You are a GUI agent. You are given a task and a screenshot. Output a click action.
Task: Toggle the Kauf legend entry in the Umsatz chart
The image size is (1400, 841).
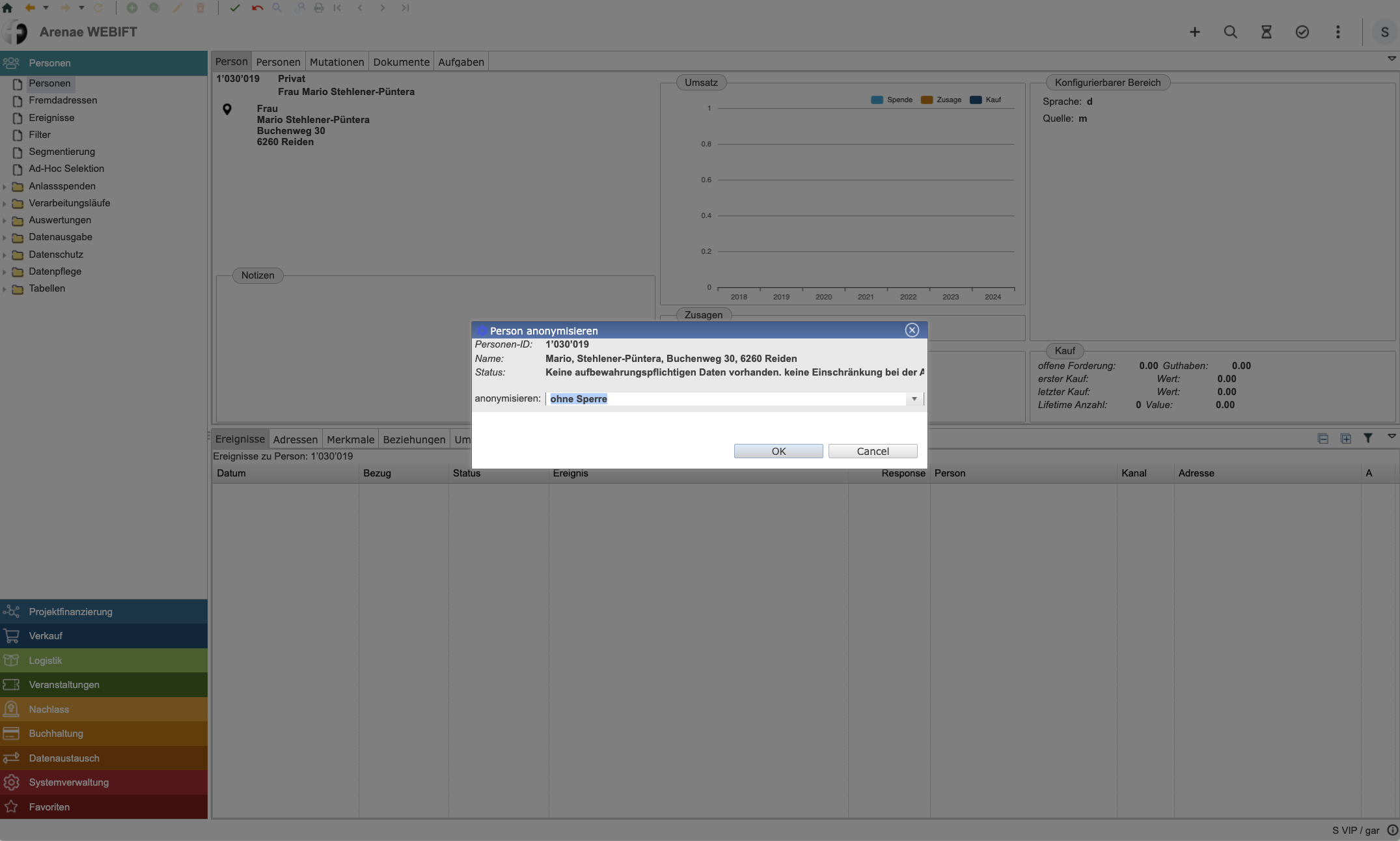tap(985, 100)
